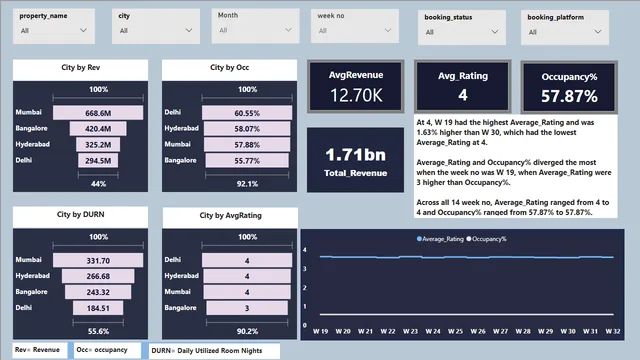Select Delhi bar in City by AvgRating
The image size is (640, 360).
pos(247,260)
